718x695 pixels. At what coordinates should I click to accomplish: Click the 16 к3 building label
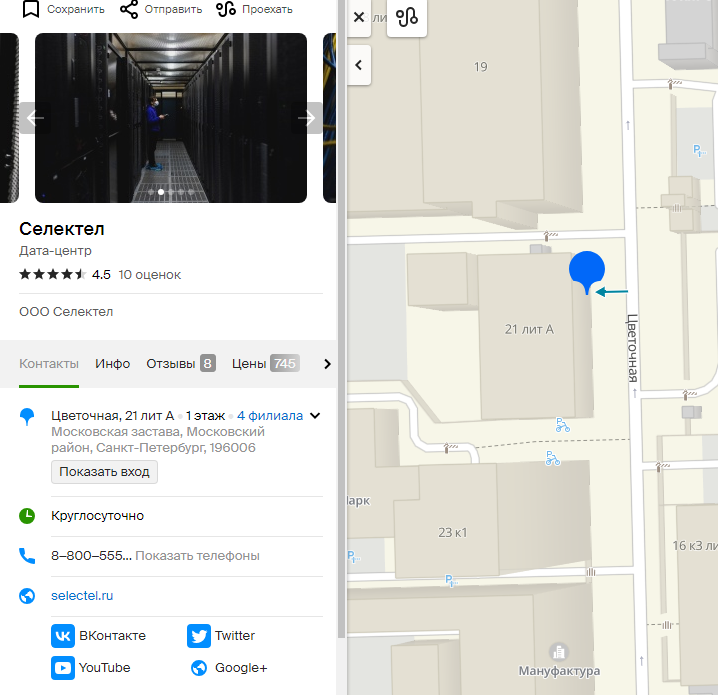point(695,545)
